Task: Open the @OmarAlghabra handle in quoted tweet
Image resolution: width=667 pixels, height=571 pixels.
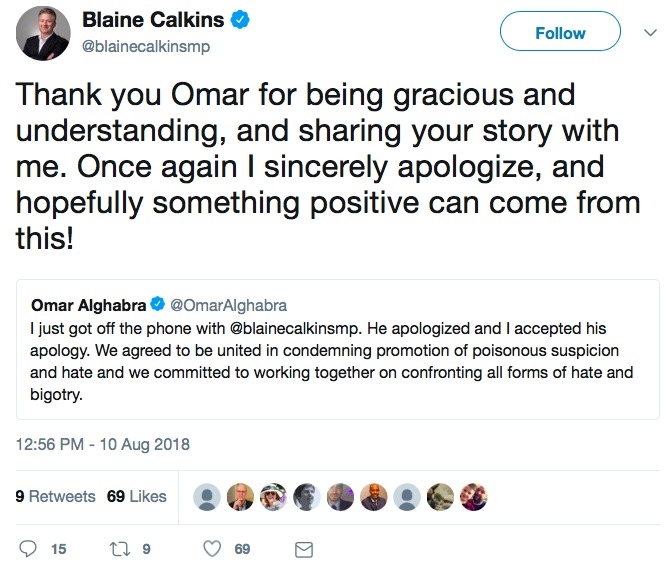Action: (x=228, y=305)
